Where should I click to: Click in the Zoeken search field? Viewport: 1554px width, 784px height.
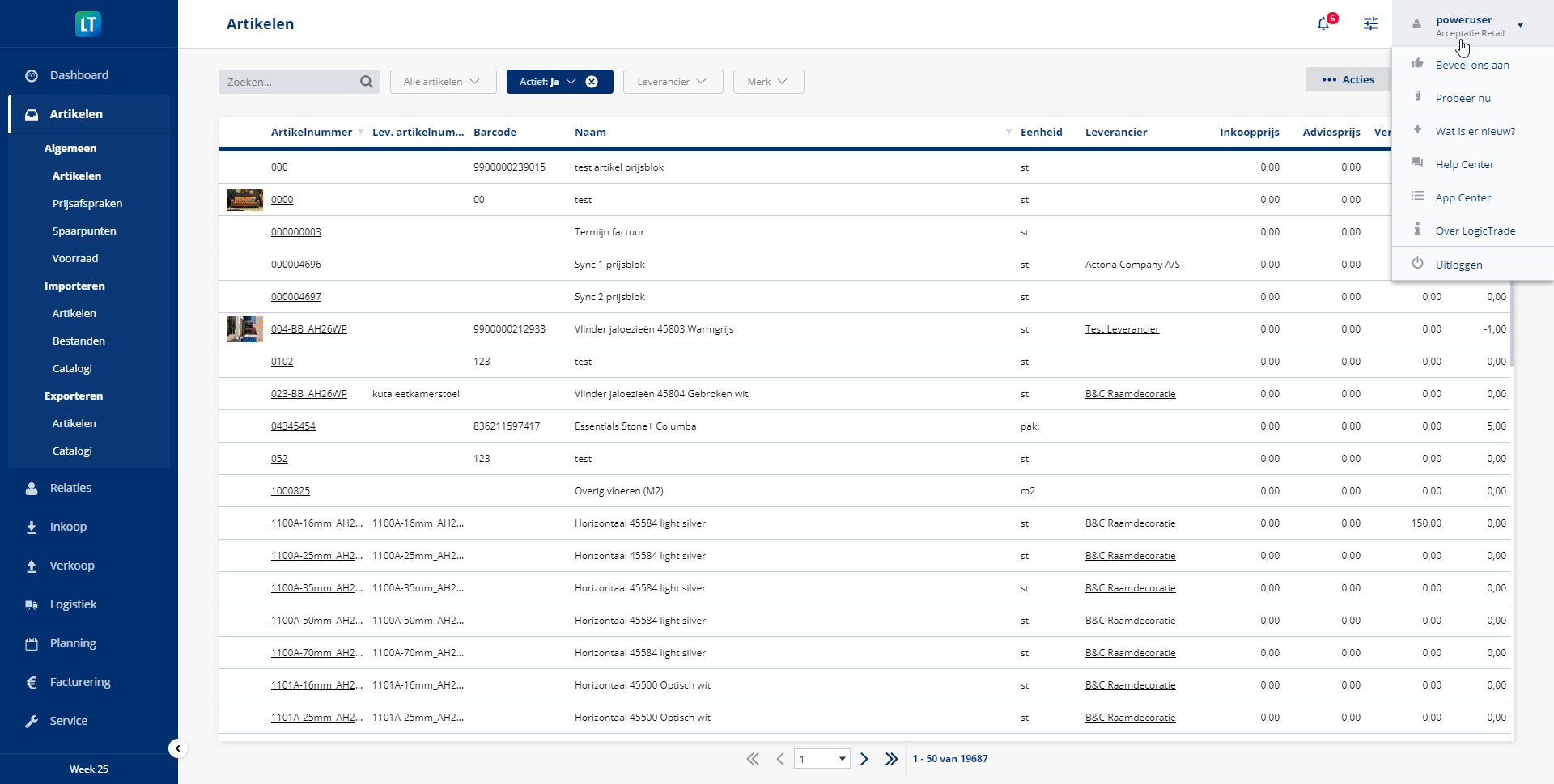point(287,82)
